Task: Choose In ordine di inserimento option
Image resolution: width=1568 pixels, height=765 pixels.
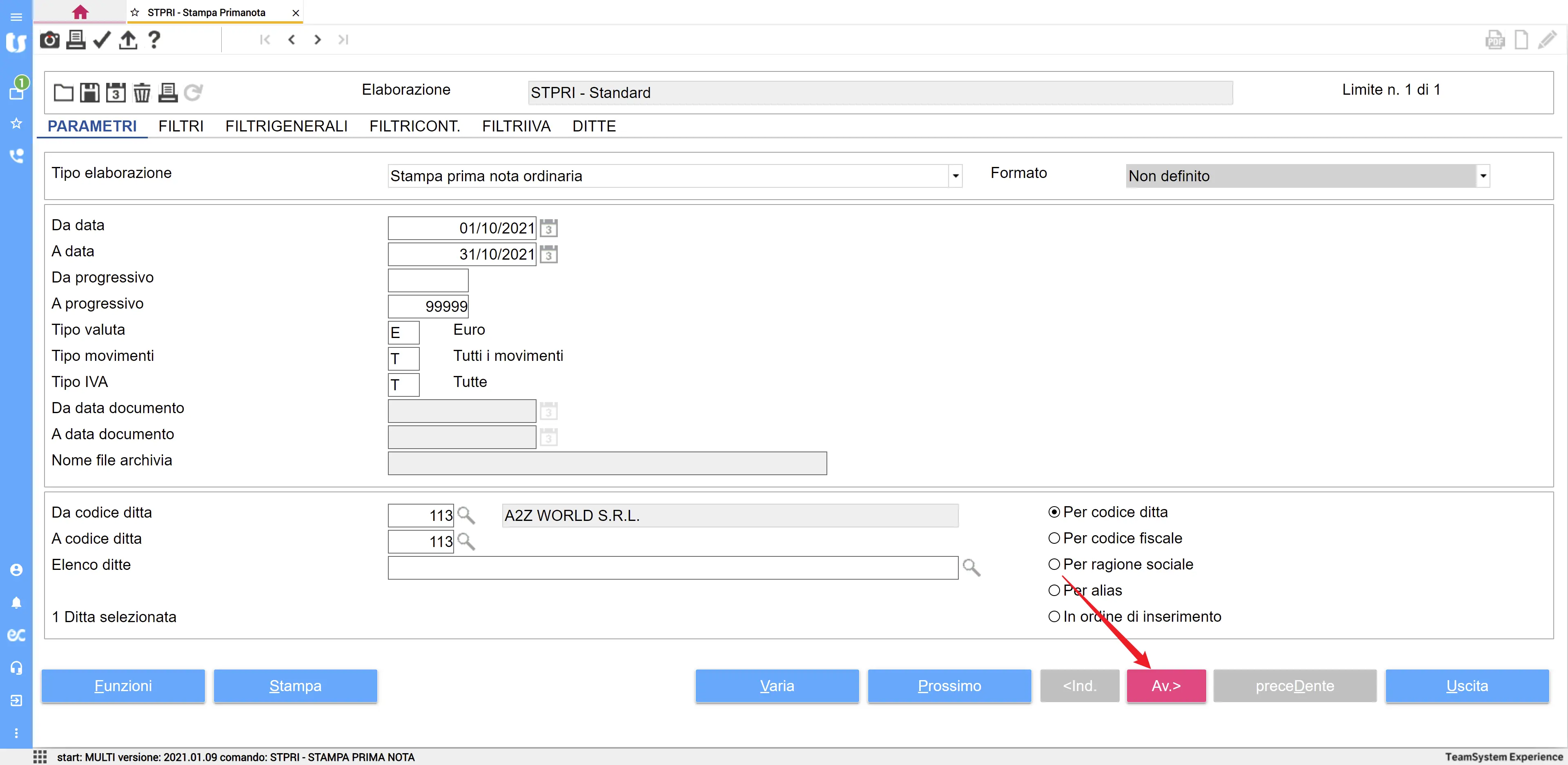Action: (1054, 616)
